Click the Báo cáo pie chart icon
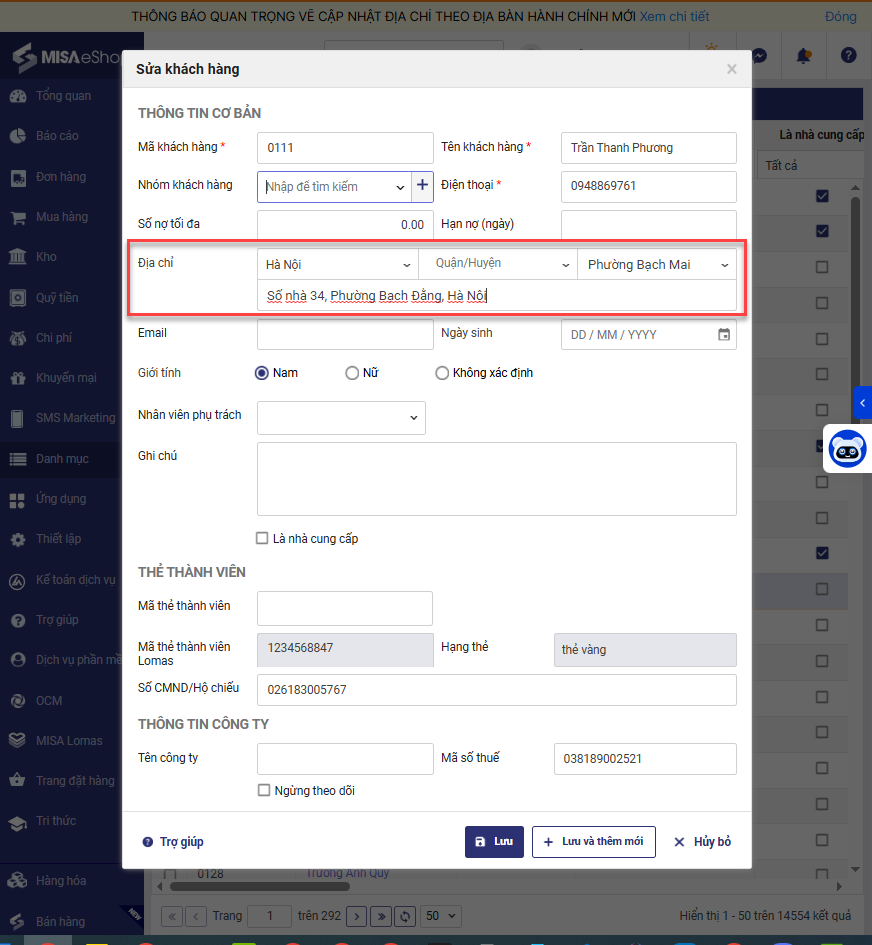Viewport: 872px width, 945px height. 18,136
